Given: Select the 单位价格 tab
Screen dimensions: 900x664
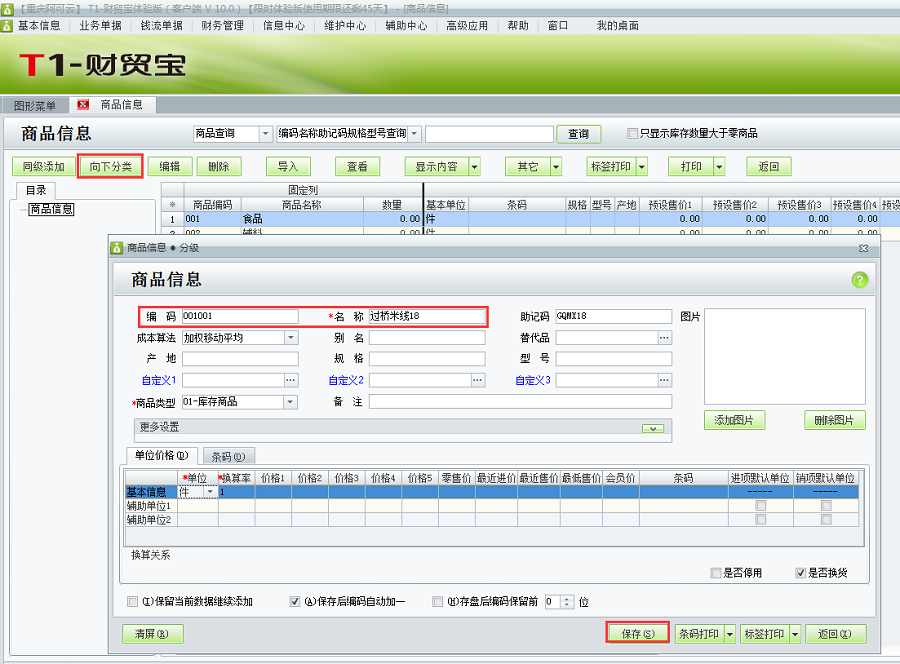Looking at the screenshot, I should (x=161, y=456).
